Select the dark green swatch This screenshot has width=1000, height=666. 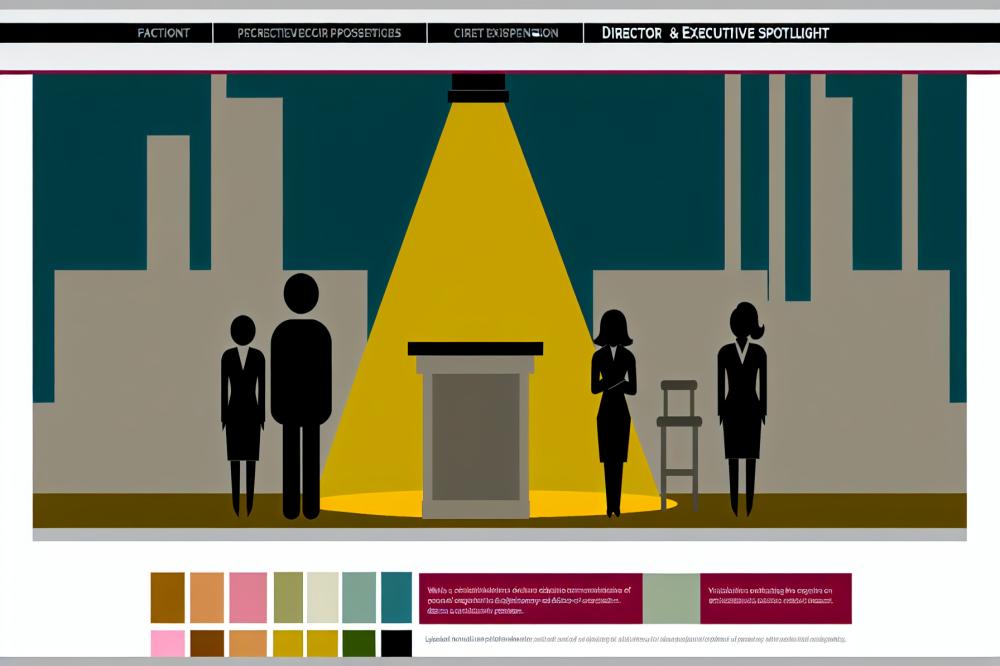click(x=358, y=643)
